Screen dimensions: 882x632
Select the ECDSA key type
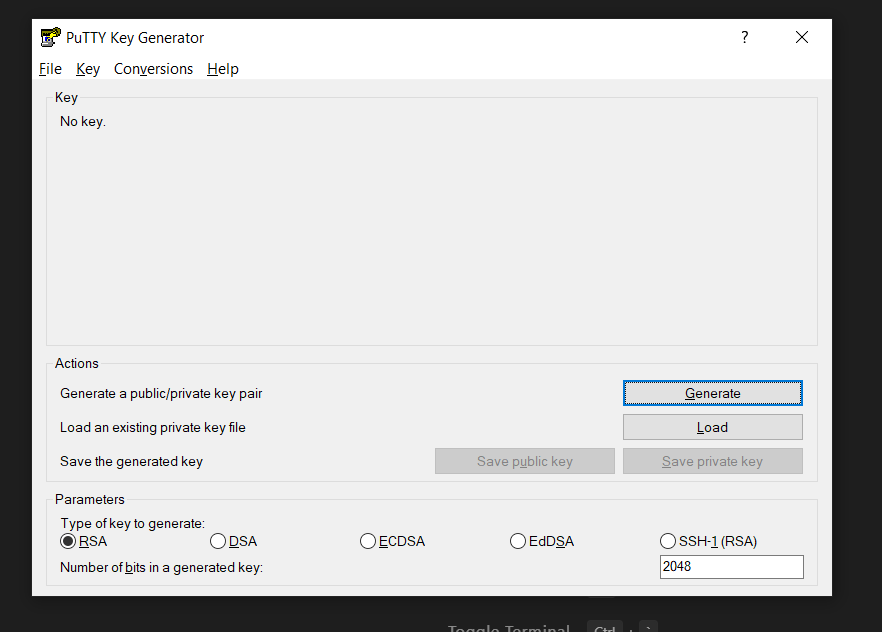(368, 540)
